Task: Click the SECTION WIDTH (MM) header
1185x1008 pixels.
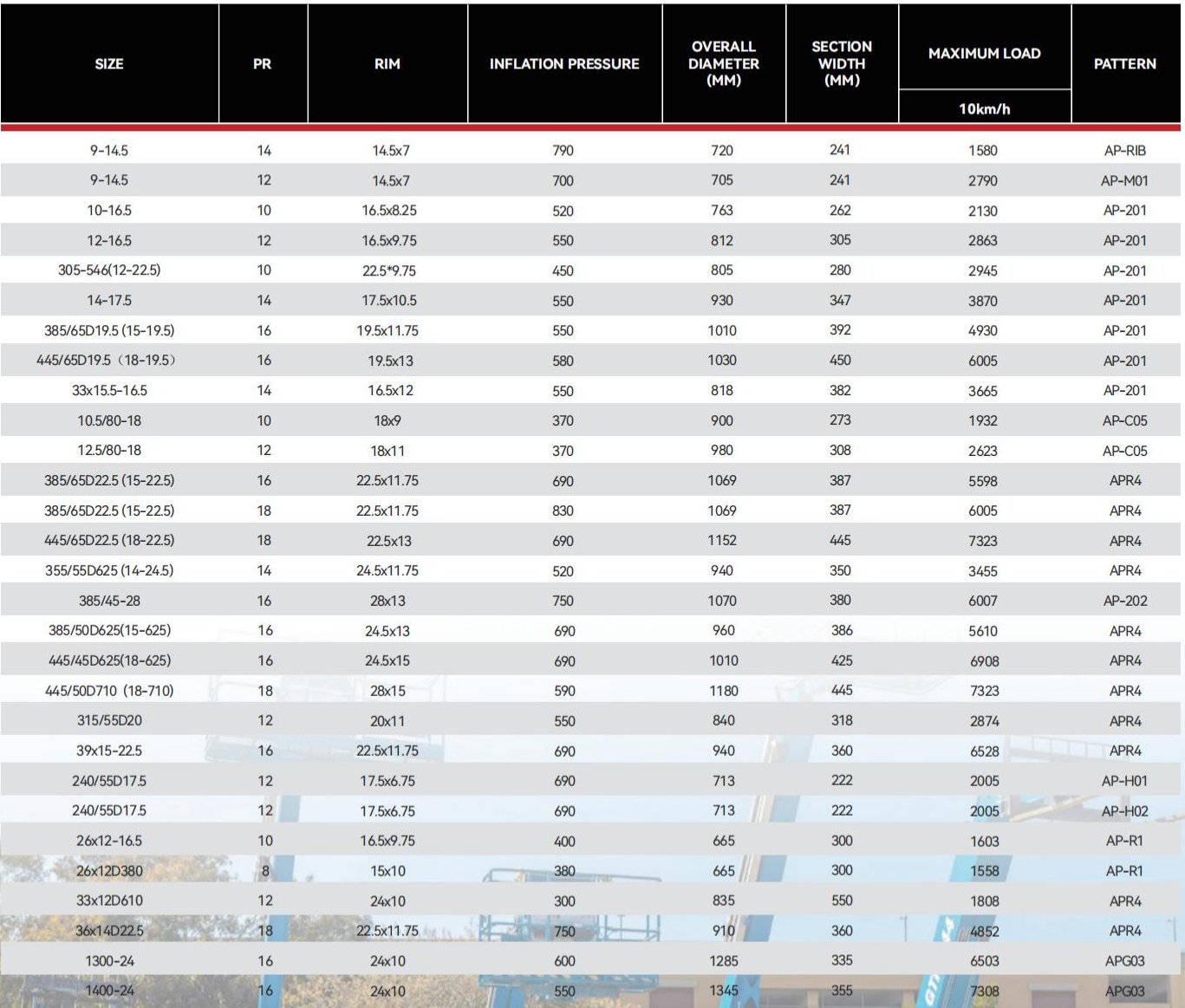Action: 842,63
